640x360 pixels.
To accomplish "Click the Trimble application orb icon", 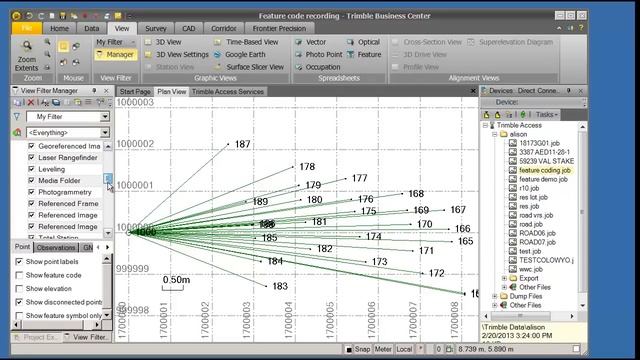I will (x=16, y=16).
